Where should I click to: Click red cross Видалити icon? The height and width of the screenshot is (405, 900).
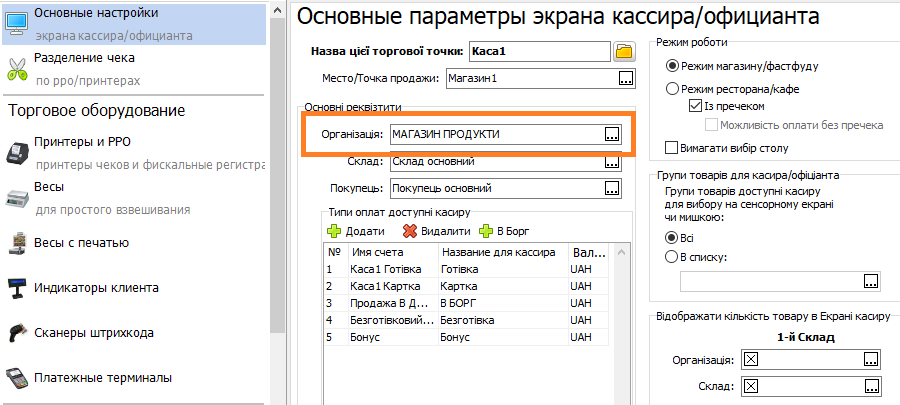pyautogui.click(x=409, y=232)
